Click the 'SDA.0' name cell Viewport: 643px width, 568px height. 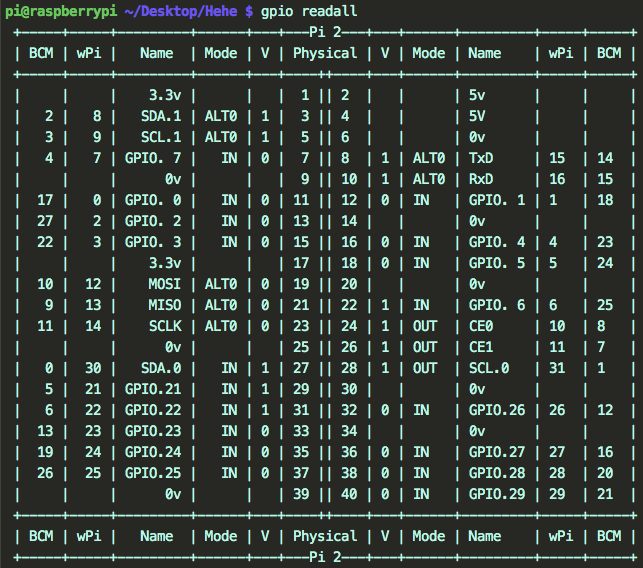click(x=161, y=368)
